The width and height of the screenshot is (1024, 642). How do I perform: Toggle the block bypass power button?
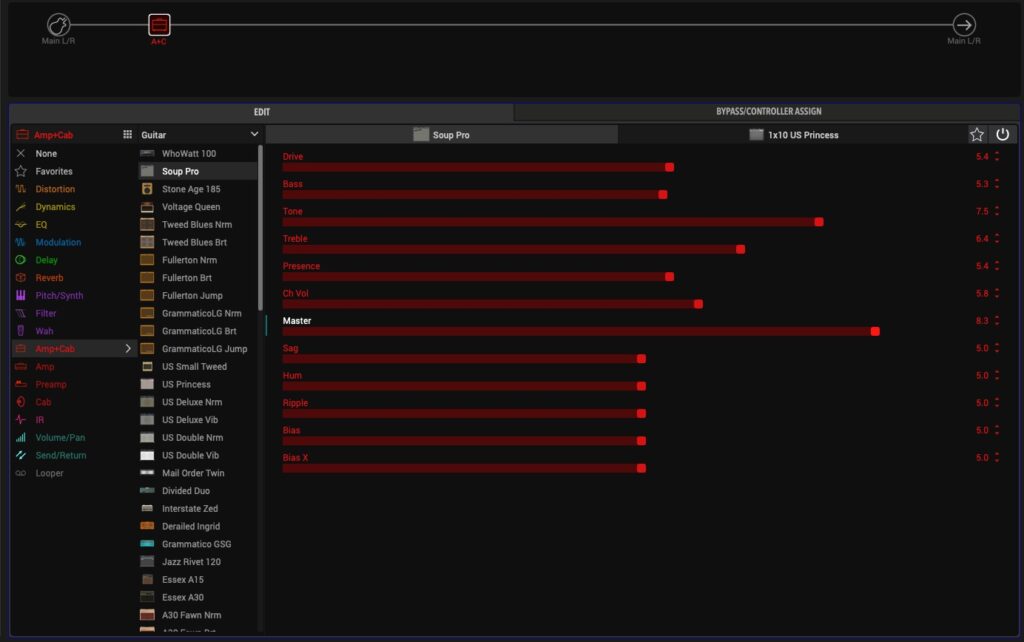(1002, 135)
